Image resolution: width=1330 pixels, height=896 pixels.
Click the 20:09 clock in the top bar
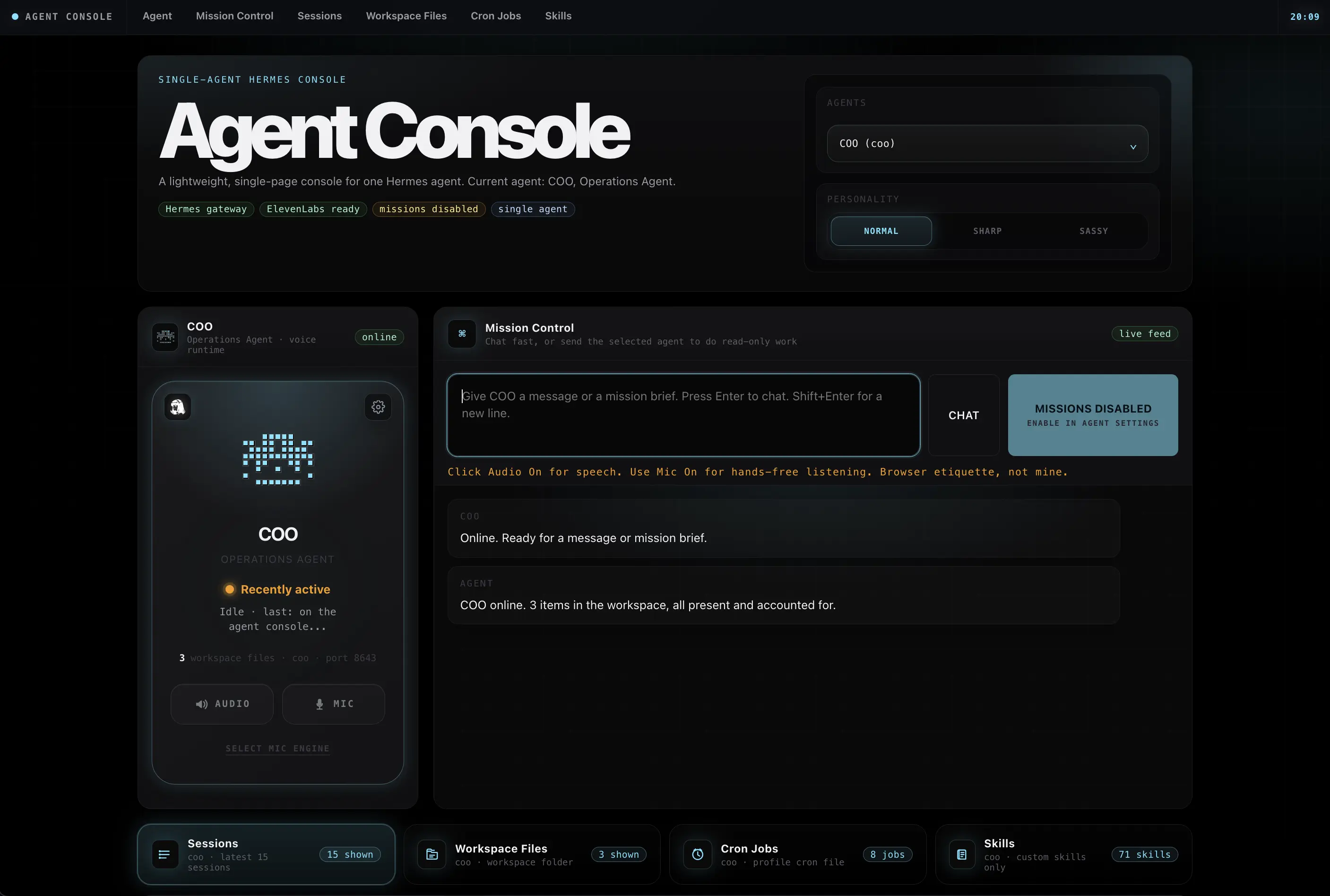click(1305, 17)
